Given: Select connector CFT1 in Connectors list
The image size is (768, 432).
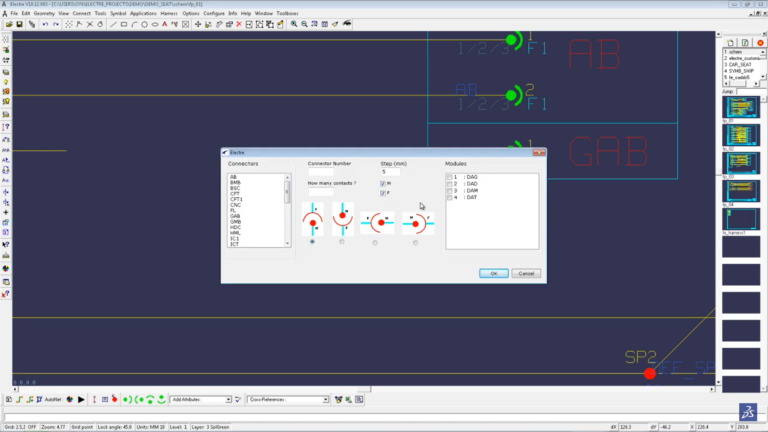Looking at the screenshot, I should (x=236, y=199).
